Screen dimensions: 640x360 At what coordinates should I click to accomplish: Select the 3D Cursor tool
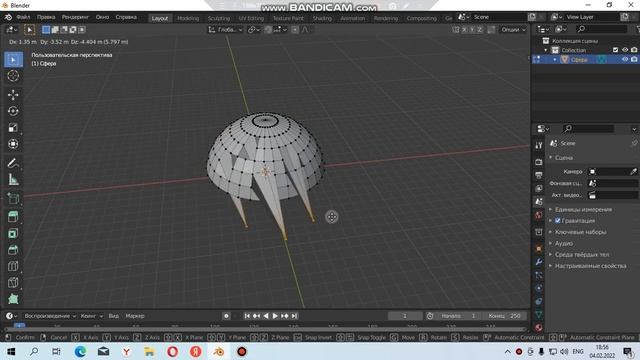13,76
